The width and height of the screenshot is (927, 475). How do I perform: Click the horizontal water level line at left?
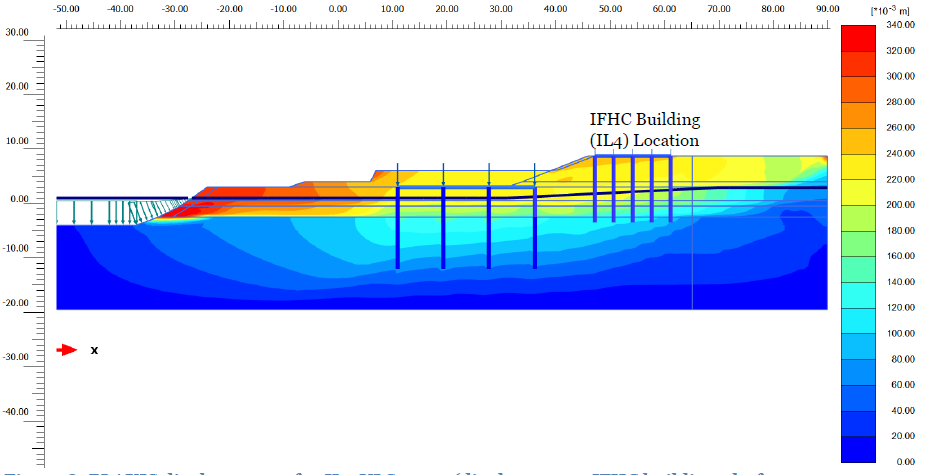[120, 198]
